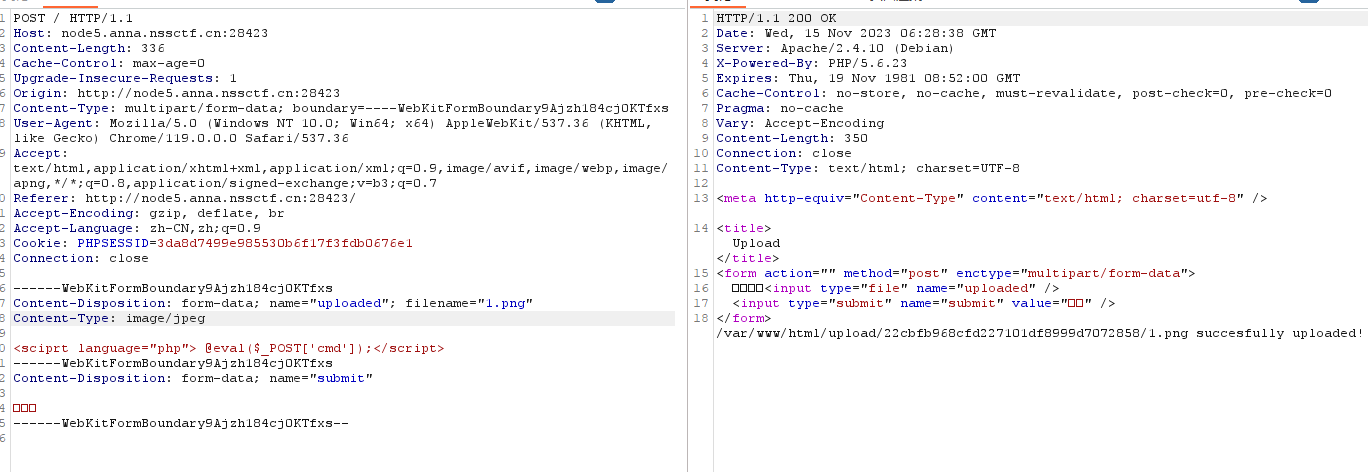Select the 'Cache-Control: max-age=0' request header
Screen dimensions: 1368x472
109,63
